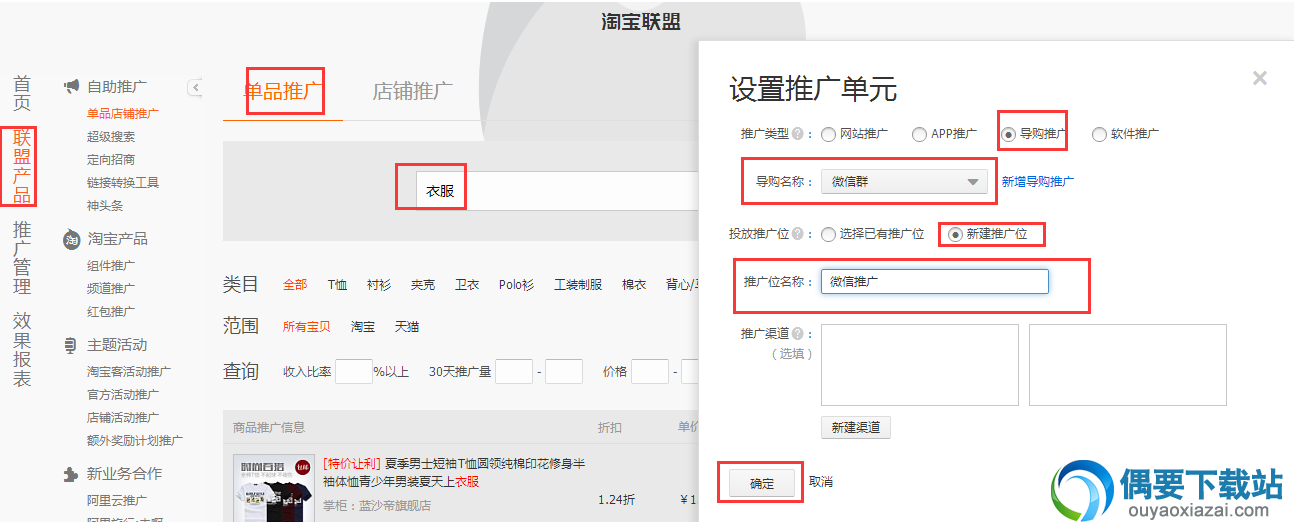1294x522 pixels.
Task: Filter category by 工装制服
Action: point(578,285)
